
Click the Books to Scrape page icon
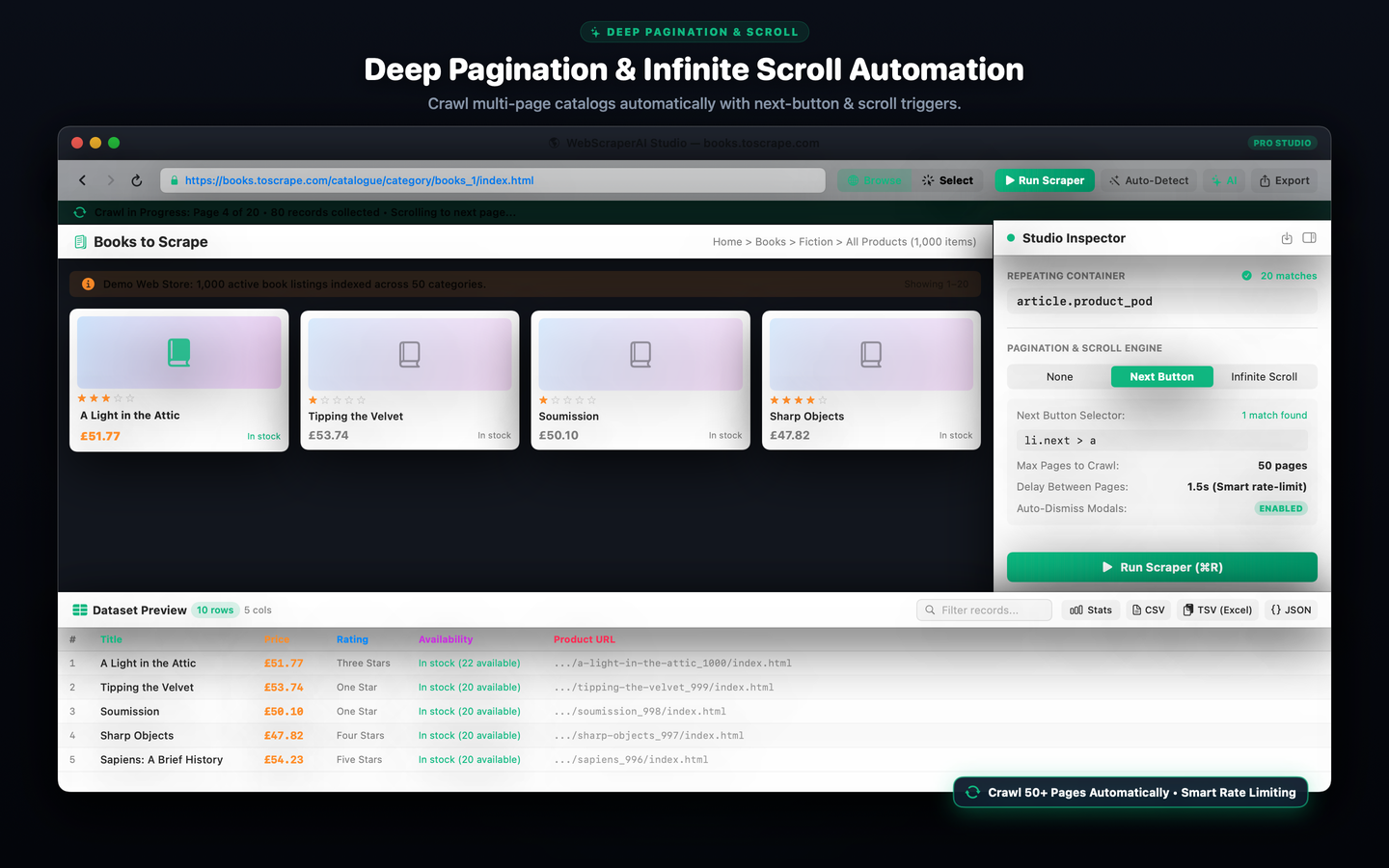pos(81,242)
